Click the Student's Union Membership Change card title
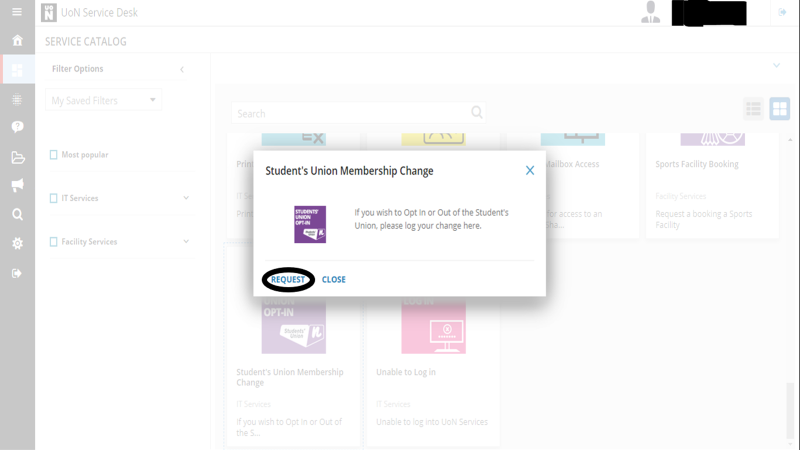The height and width of the screenshot is (450, 800). click(x=290, y=377)
